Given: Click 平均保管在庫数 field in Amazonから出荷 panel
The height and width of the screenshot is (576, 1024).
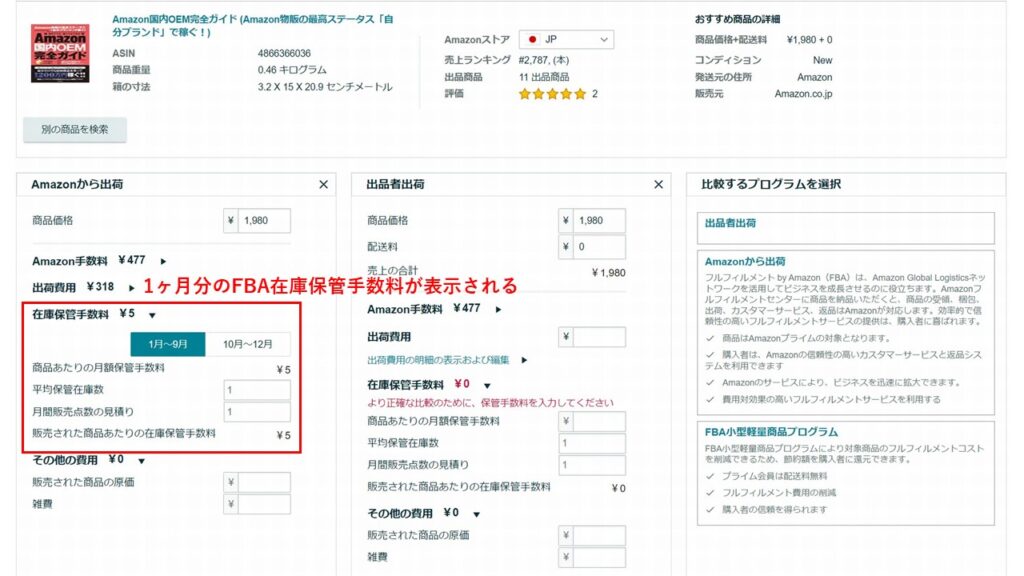Looking at the screenshot, I should pyautogui.click(x=257, y=390).
